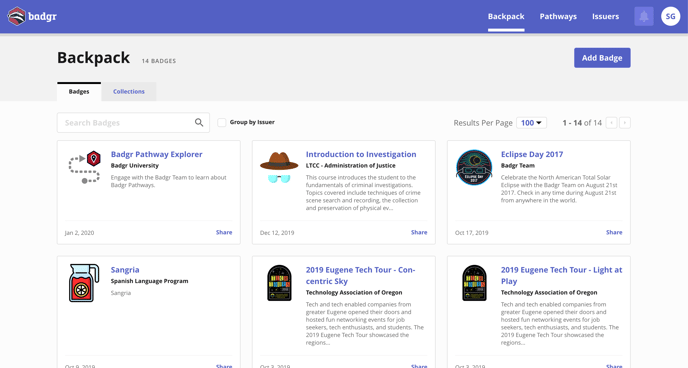This screenshot has width=688, height=368.
Task: Open Light at Play tech tour badge image
Action: point(474,283)
